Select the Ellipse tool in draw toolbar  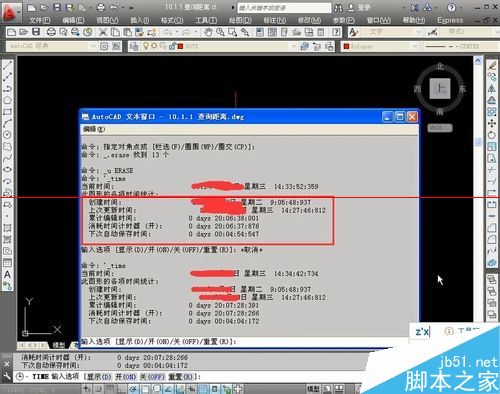(x=7, y=169)
